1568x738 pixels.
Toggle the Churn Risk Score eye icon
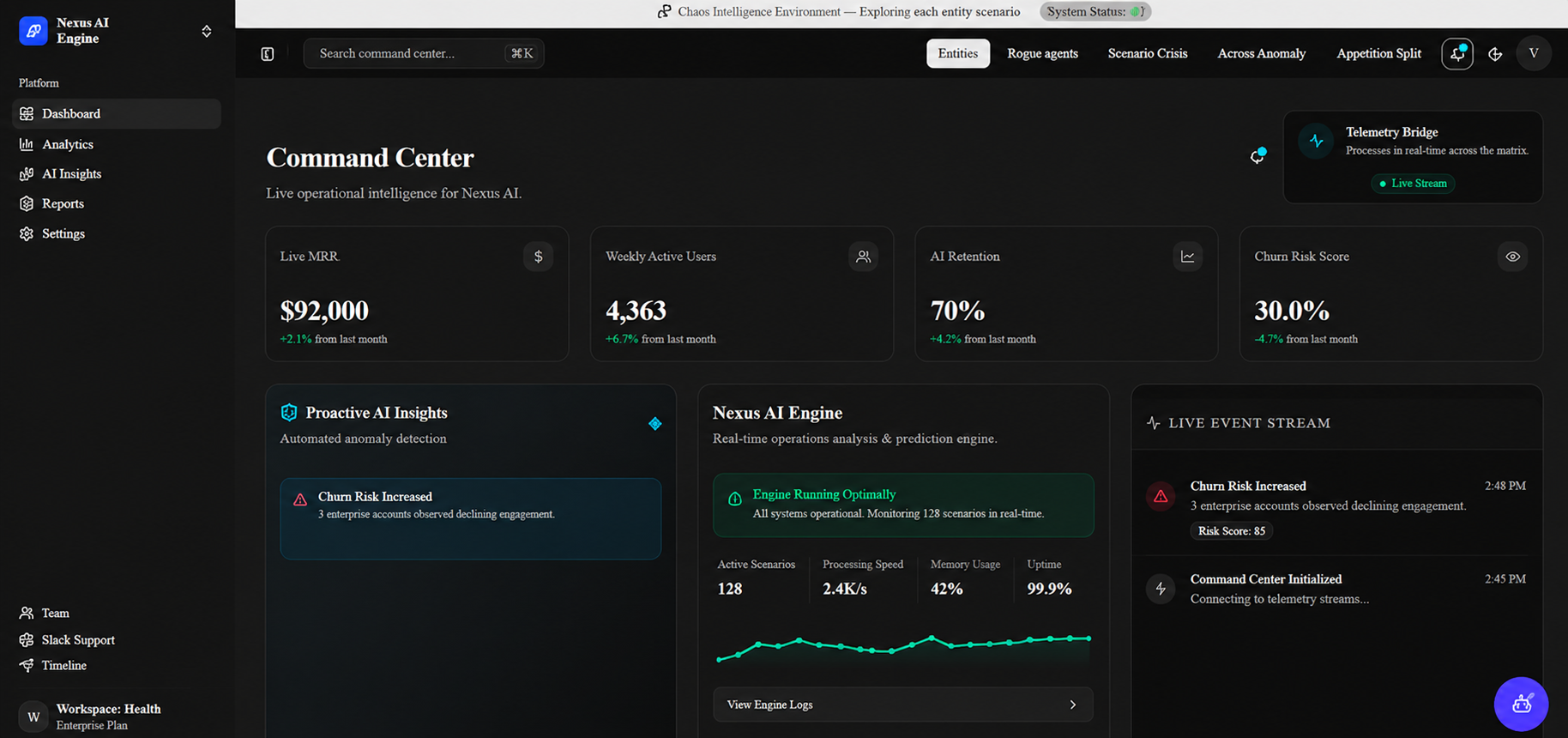1513,257
